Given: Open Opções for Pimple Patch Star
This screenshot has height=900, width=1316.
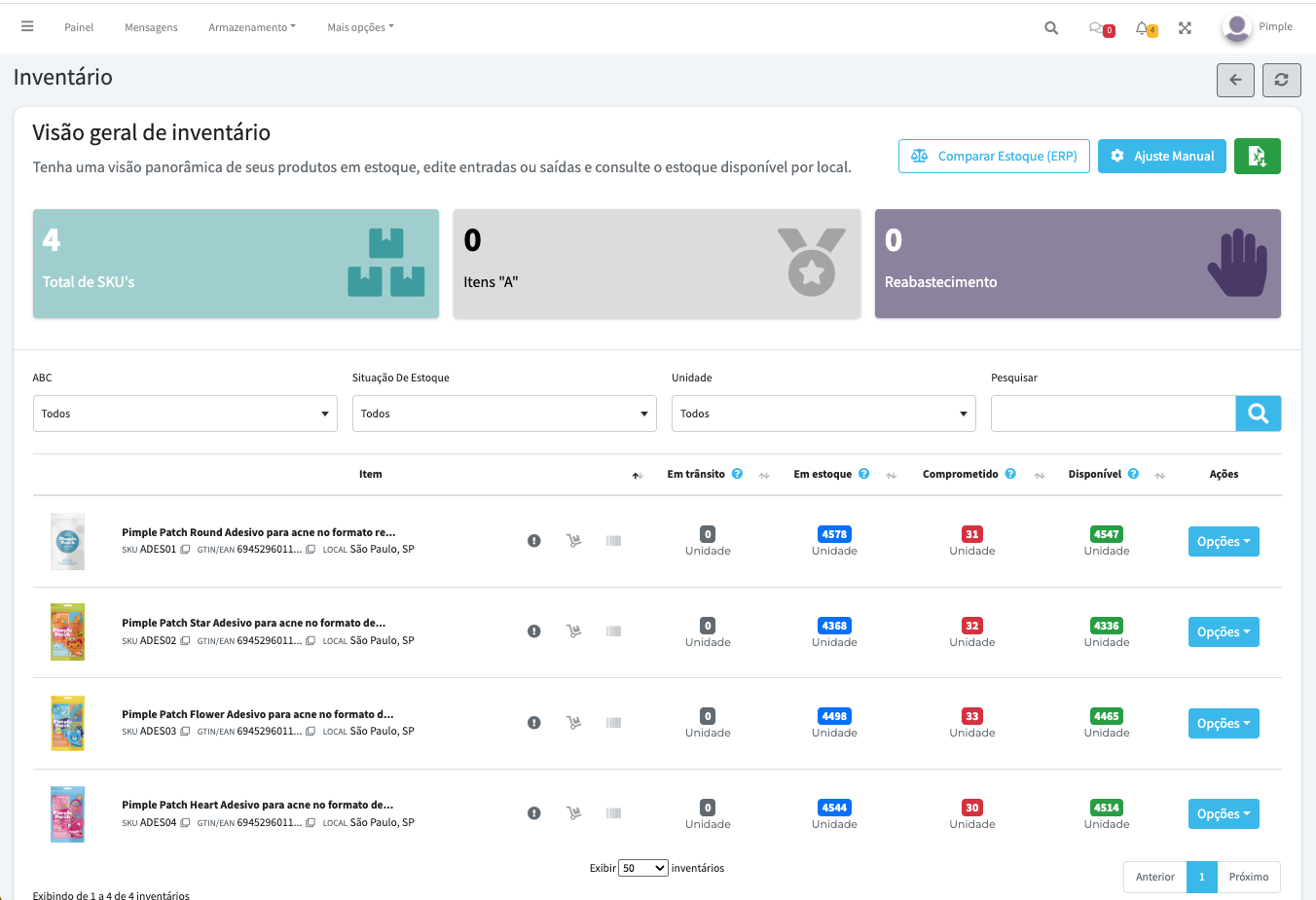Looking at the screenshot, I should pos(1224,632).
